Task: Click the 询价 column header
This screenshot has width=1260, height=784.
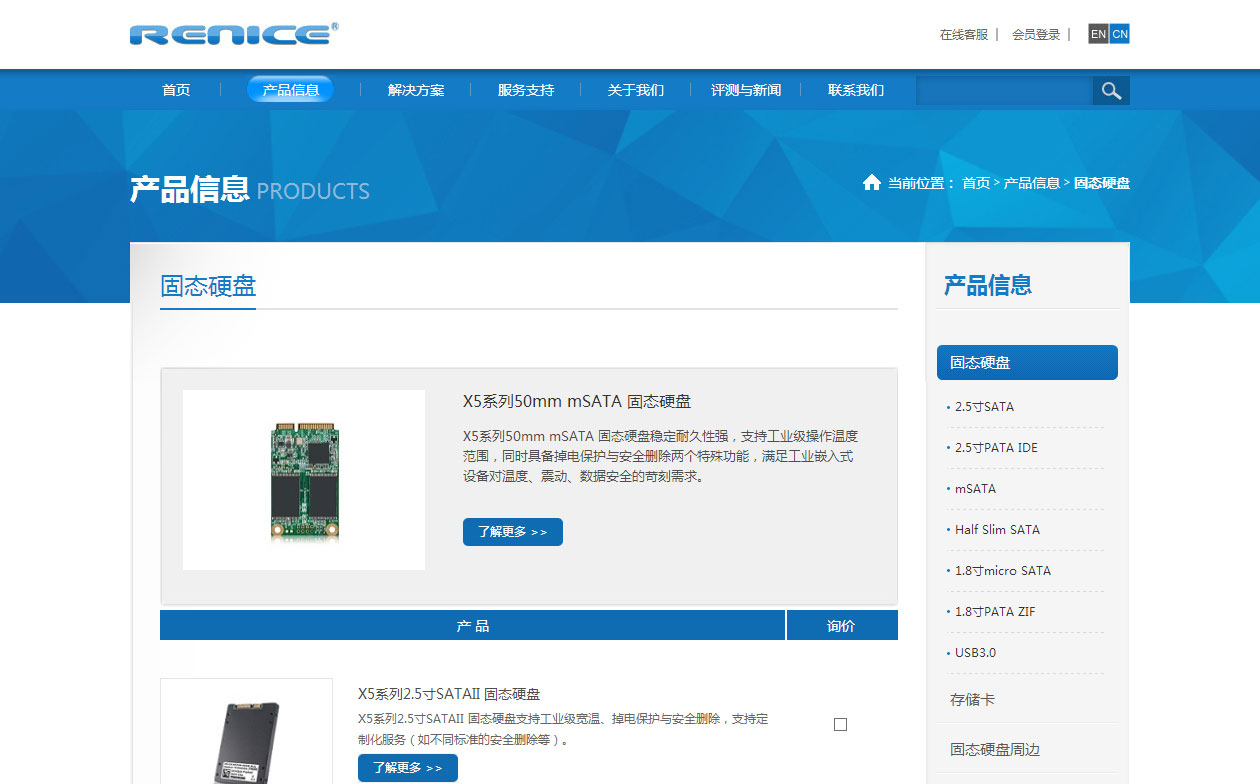Action: click(842, 625)
